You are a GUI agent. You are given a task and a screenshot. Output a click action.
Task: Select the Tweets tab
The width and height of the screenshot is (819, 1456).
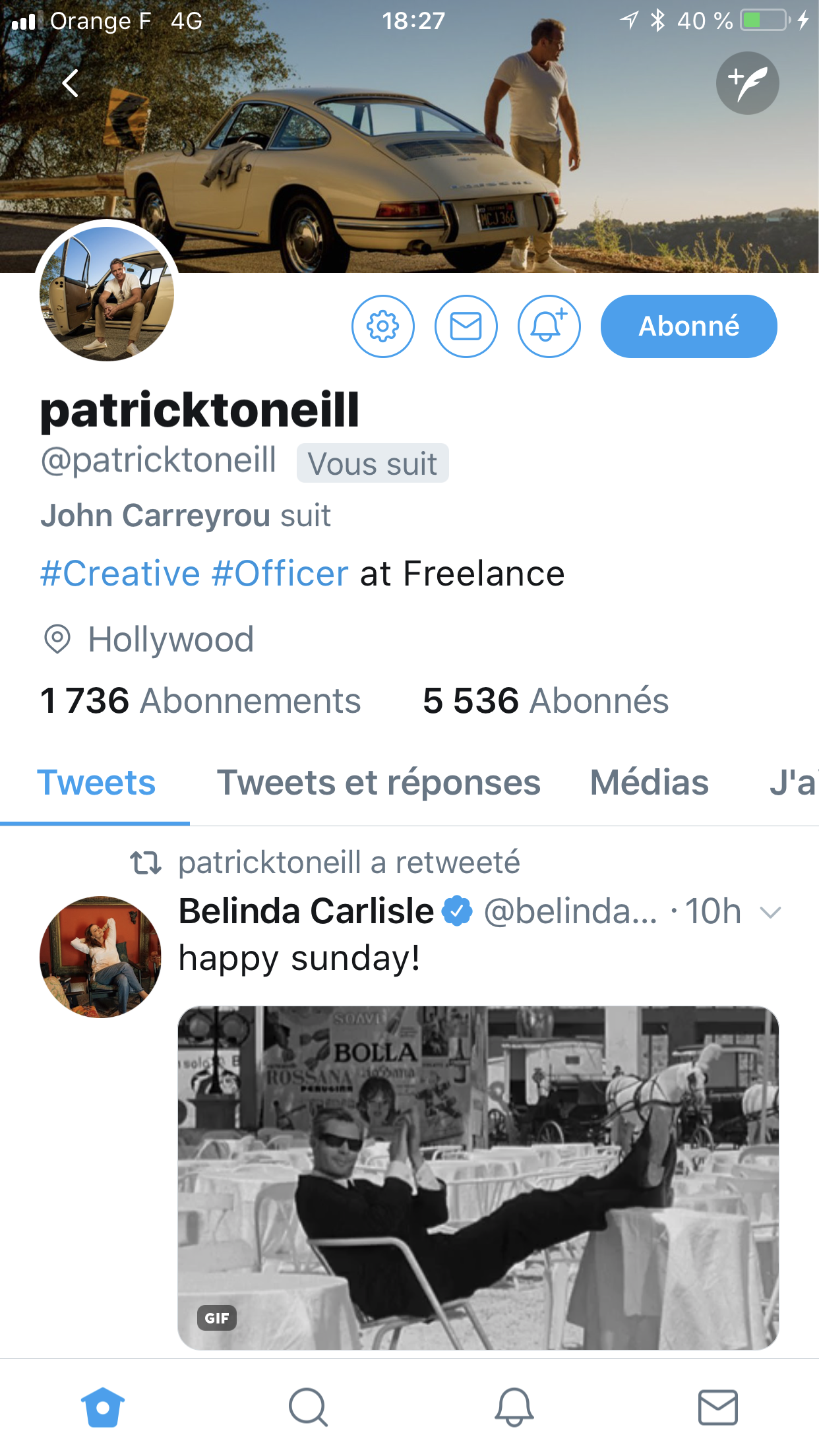[96, 783]
